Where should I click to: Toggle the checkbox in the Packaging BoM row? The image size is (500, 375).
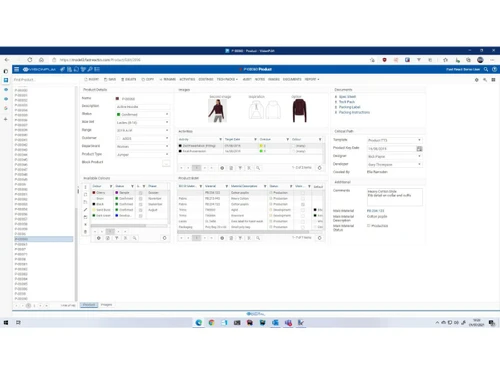[303, 227]
